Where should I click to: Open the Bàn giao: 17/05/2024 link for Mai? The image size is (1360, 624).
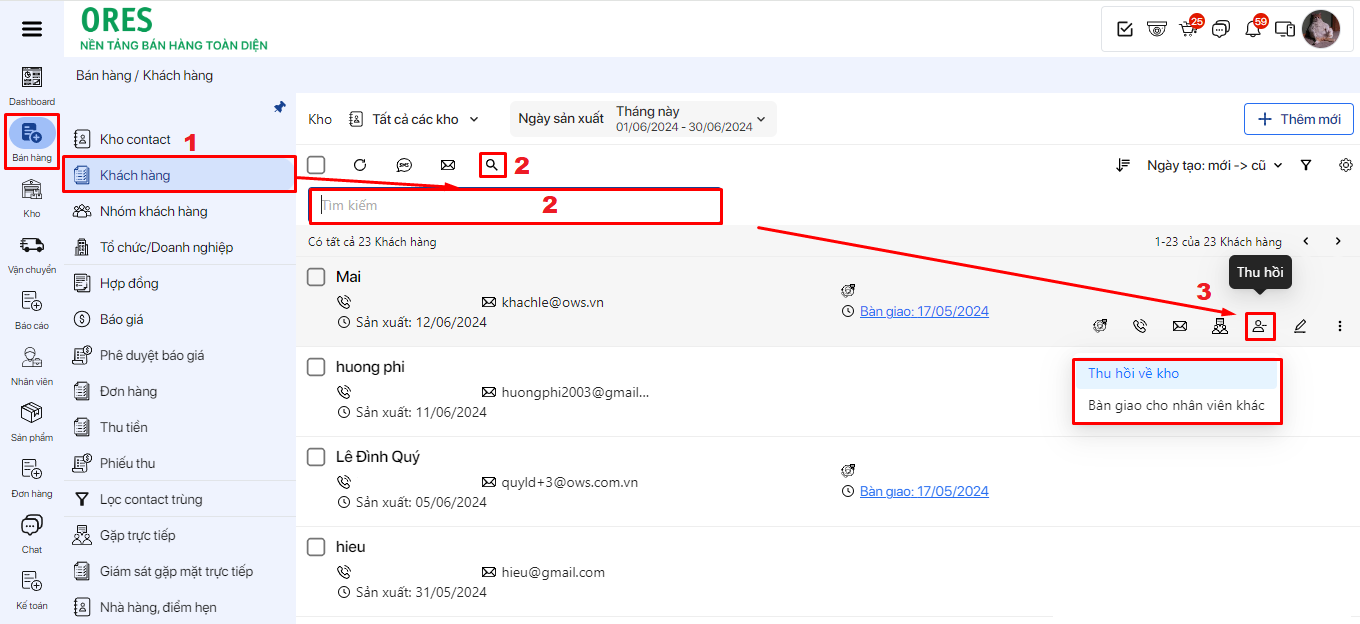pyautogui.click(x=924, y=311)
